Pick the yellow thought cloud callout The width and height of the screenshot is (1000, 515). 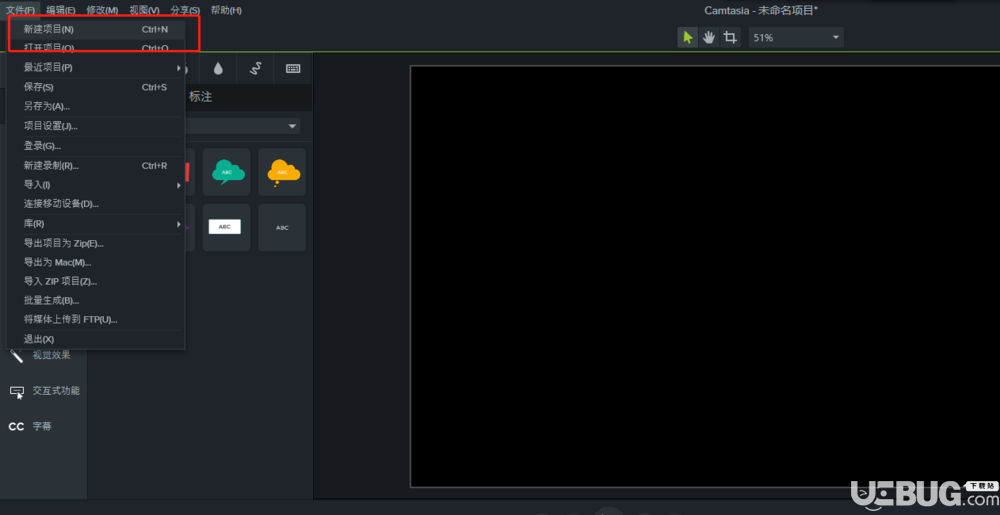[282, 172]
